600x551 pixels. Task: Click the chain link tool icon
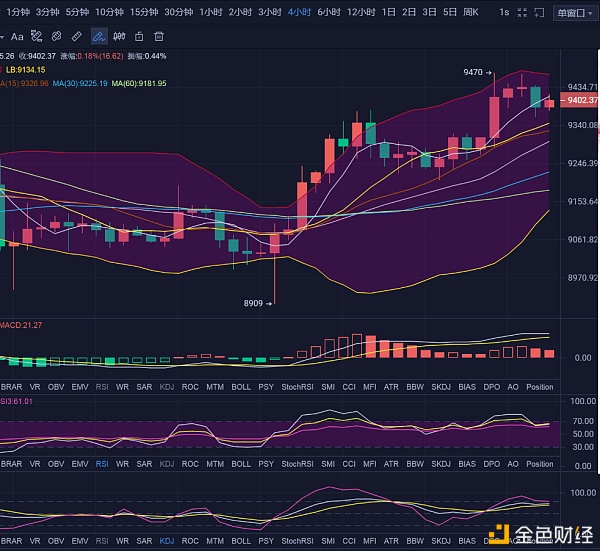(57, 37)
